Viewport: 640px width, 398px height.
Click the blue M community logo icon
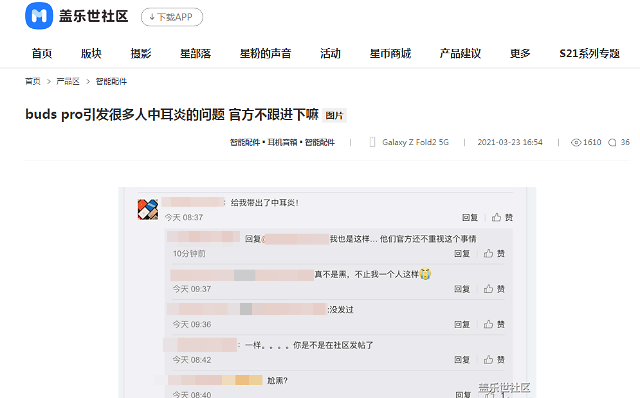39,16
